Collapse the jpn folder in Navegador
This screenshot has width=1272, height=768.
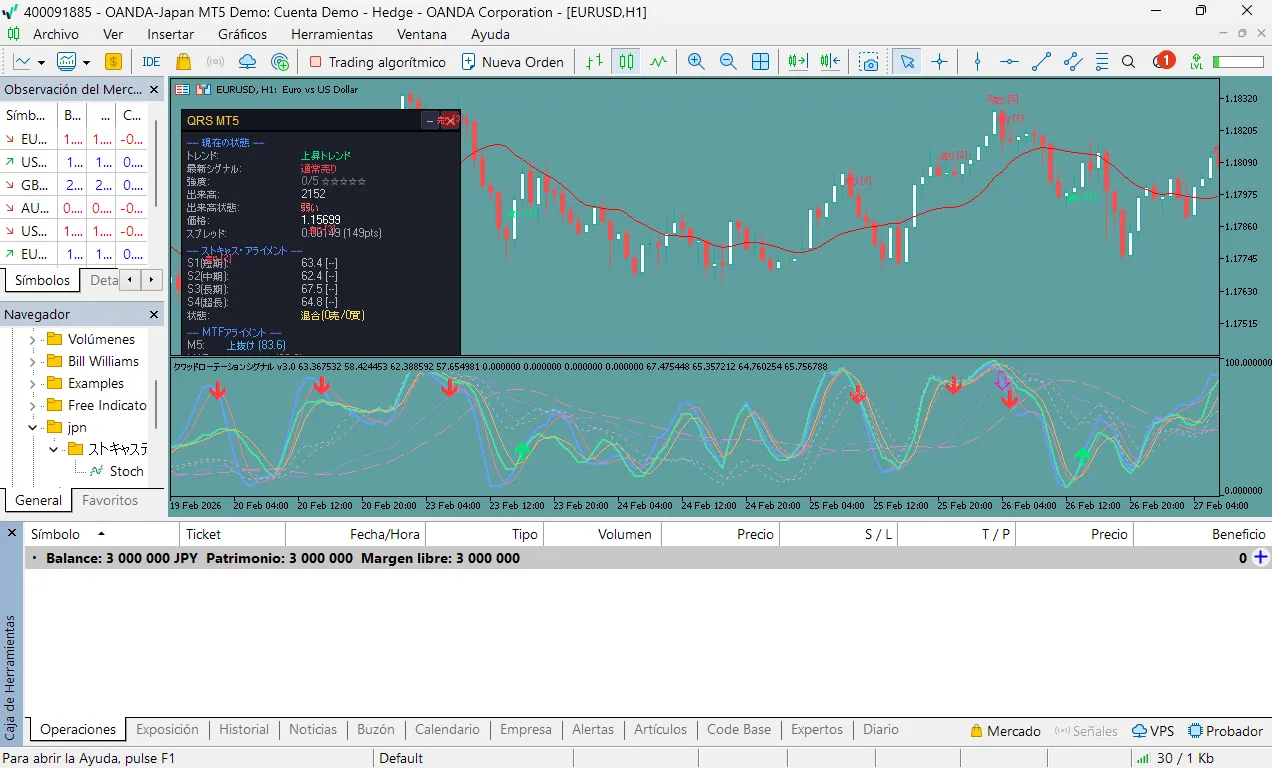[32, 427]
